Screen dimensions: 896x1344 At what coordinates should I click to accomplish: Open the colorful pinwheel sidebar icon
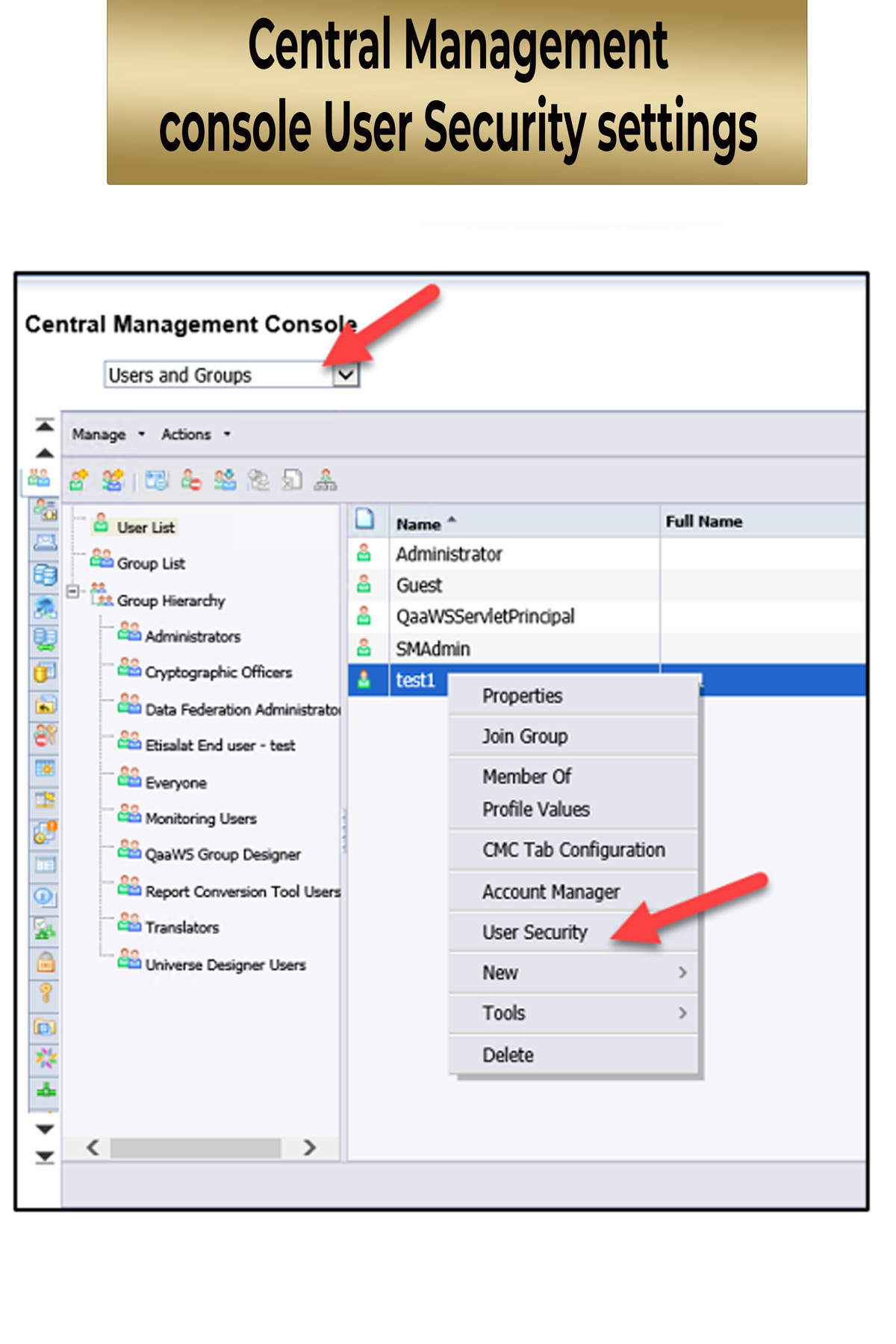click(45, 1057)
